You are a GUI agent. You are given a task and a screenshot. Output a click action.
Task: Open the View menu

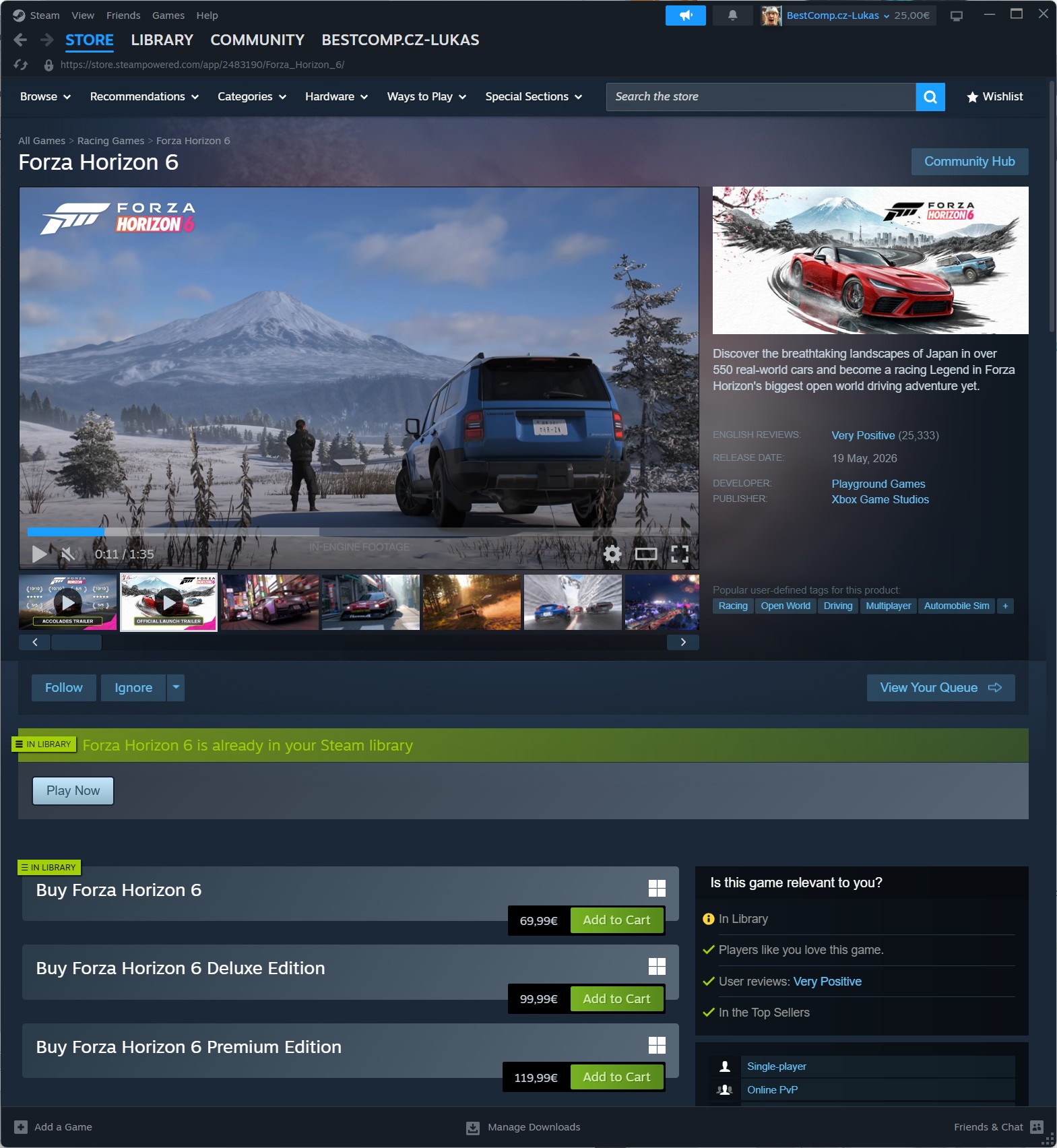tap(83, 15)
